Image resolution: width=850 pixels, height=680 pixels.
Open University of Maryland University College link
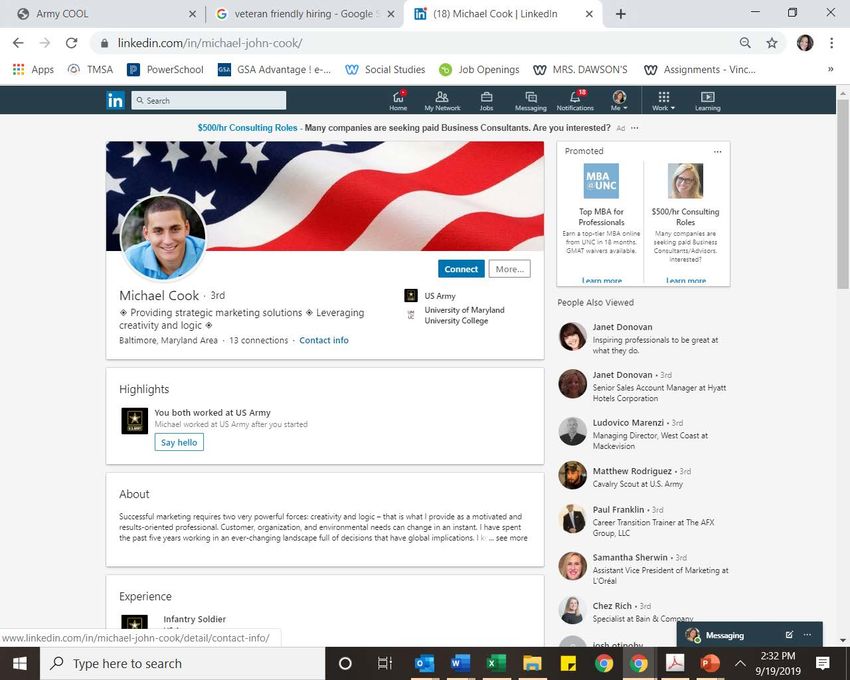(464, 315)
